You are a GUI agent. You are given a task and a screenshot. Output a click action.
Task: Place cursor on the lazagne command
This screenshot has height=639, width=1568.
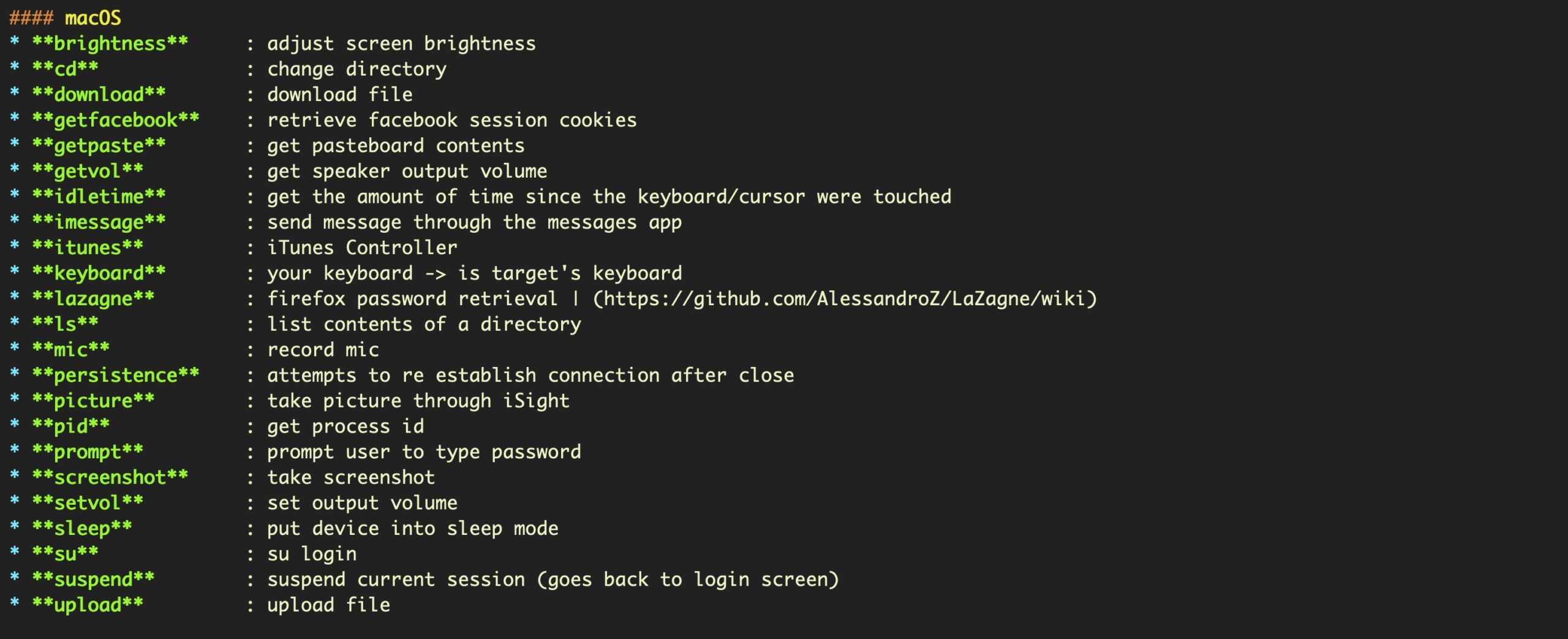point(93,299)
